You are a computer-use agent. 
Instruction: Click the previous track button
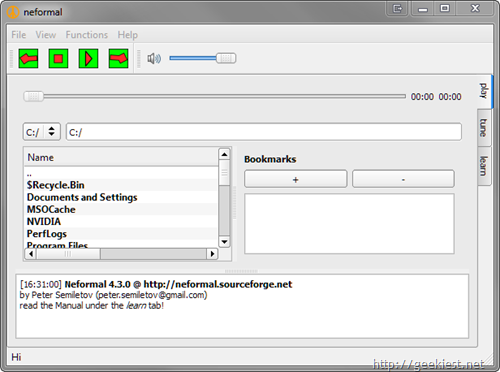click(x=28, y=59)
